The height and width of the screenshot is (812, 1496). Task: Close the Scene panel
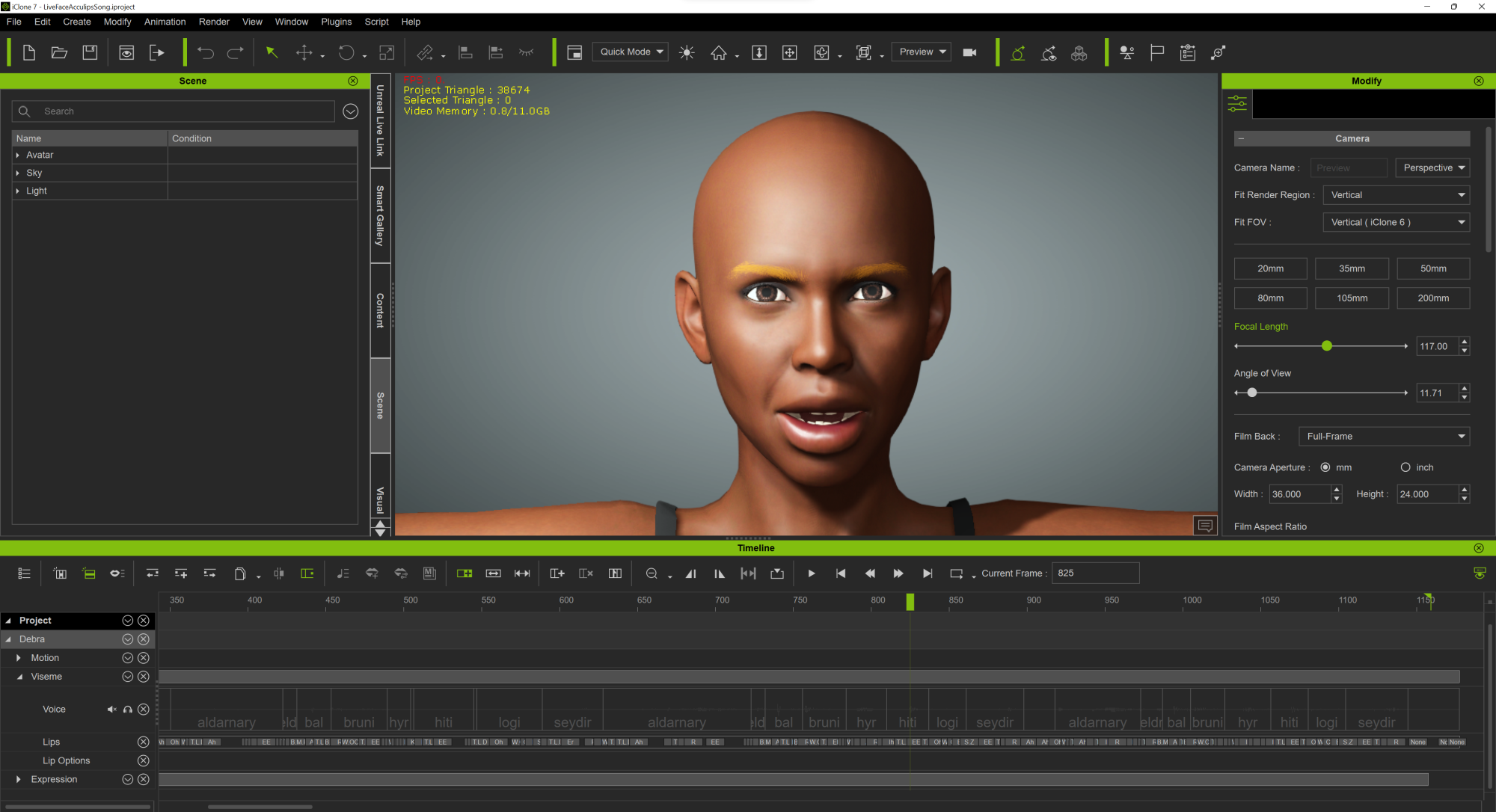[353, 81]
